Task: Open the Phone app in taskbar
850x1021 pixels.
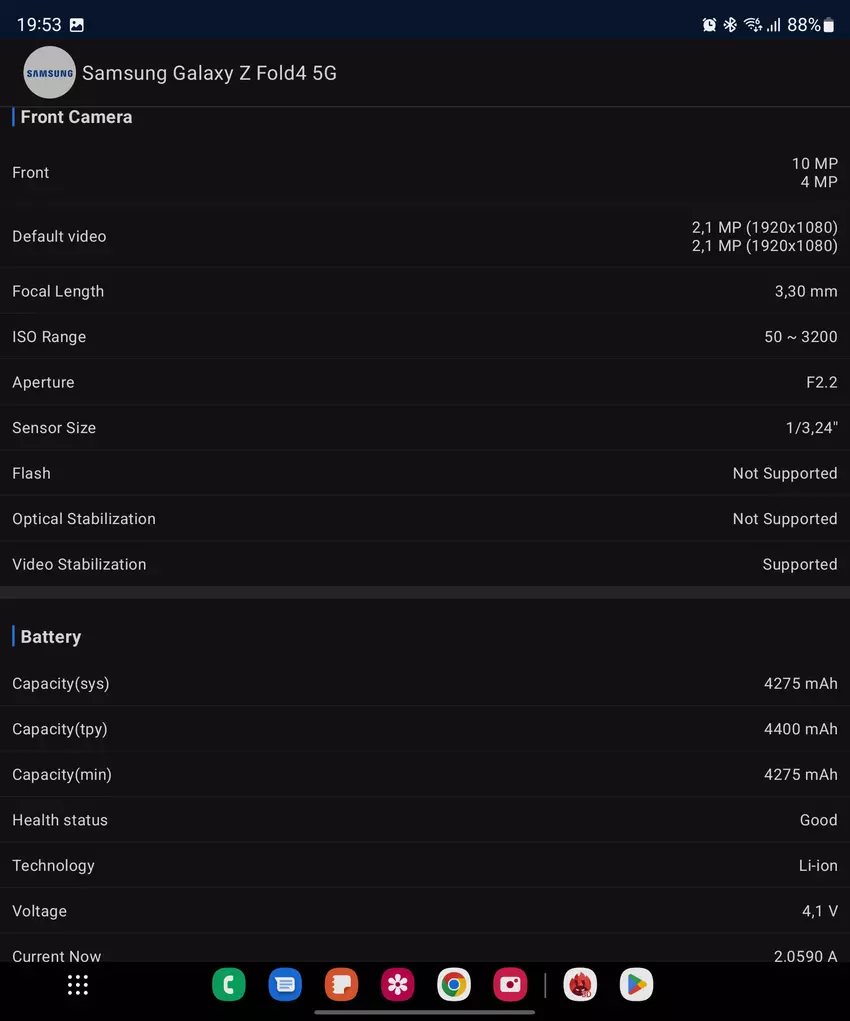Action: (x=229, y=985)
